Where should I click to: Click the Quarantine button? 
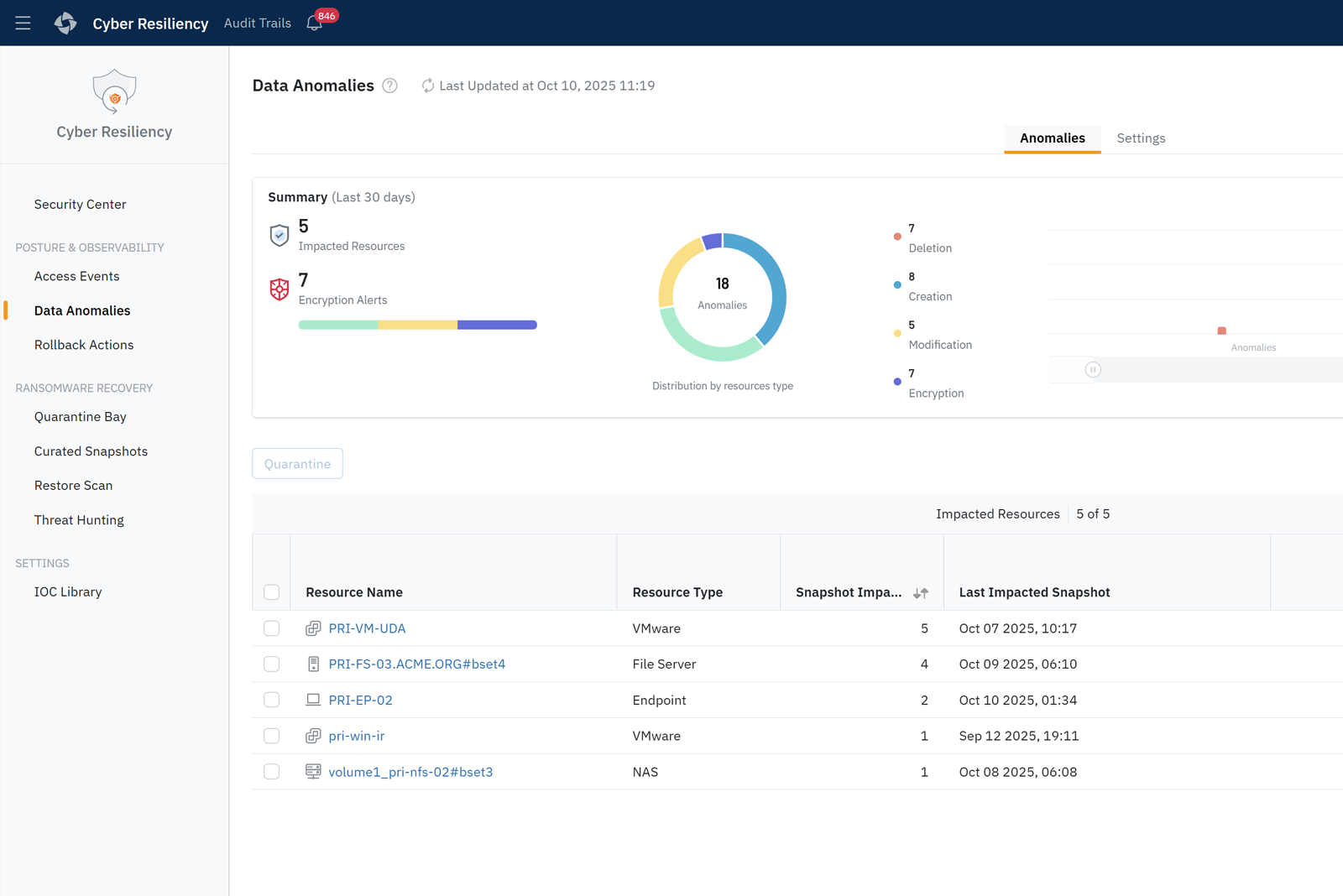point(297,464)
